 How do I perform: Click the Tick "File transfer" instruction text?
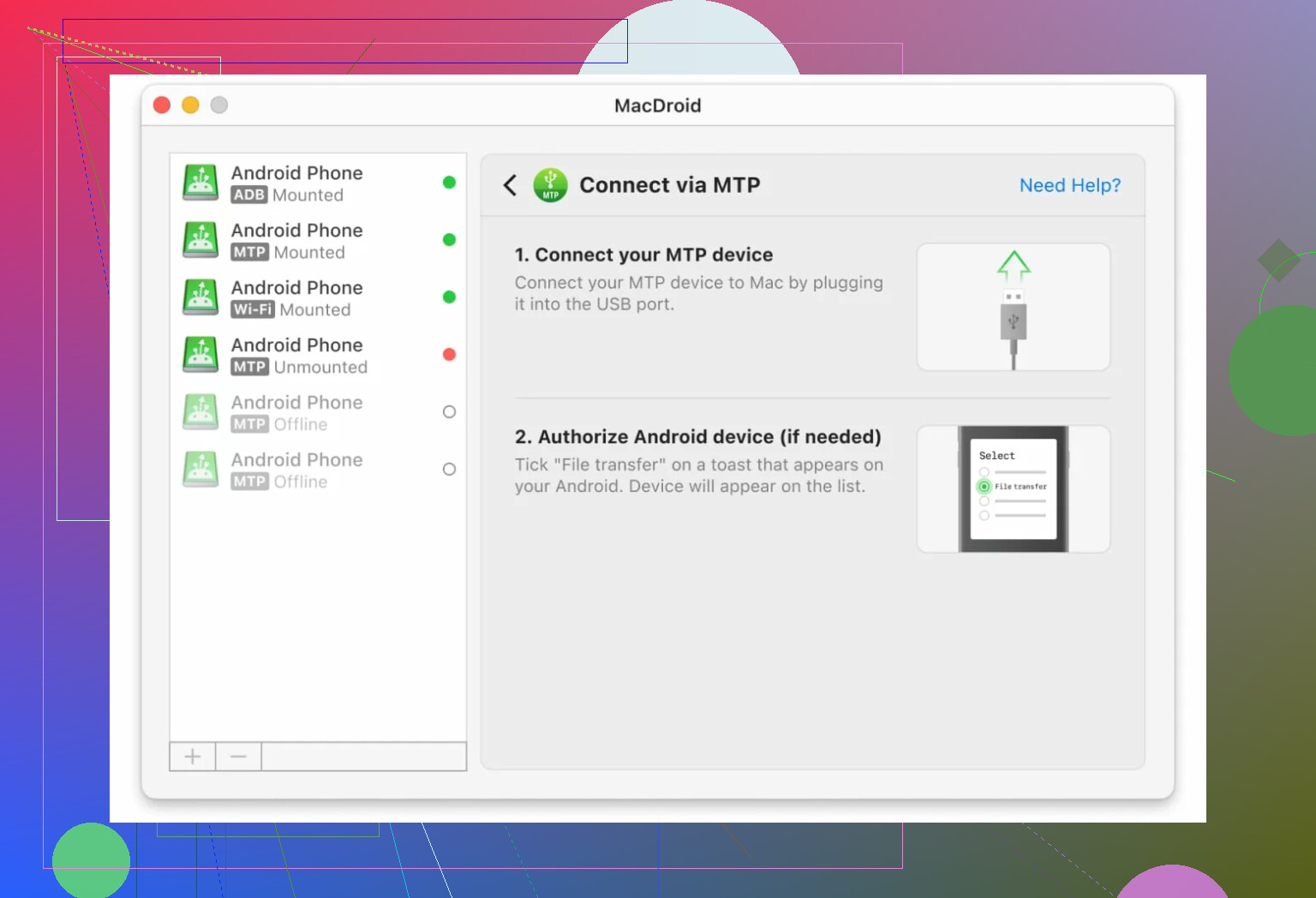(698, 476)
